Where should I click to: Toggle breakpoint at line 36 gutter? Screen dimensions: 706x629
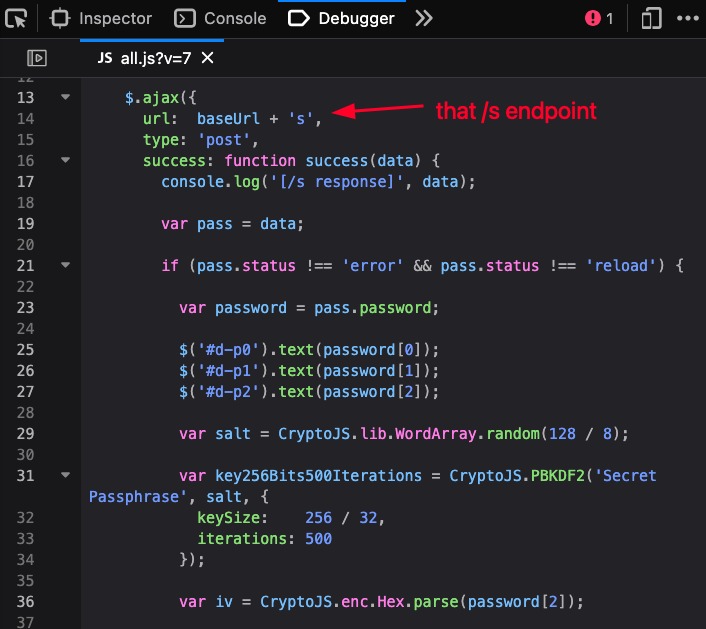pos(26,601)
